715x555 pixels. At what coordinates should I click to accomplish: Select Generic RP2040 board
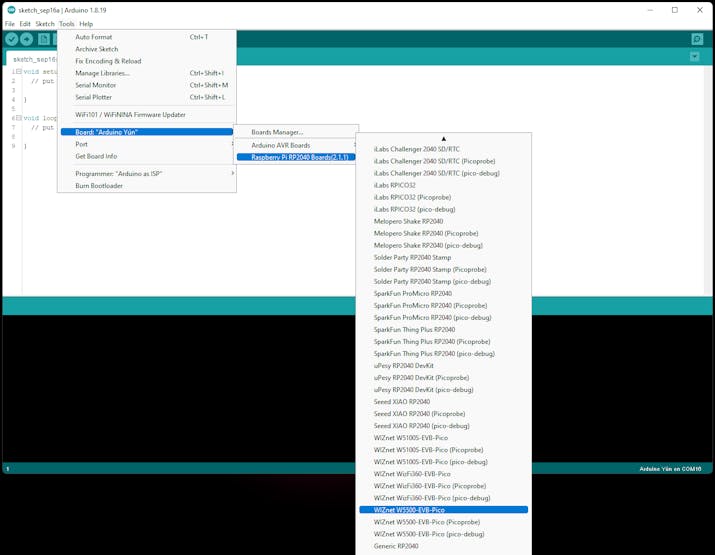pos(443,546)
